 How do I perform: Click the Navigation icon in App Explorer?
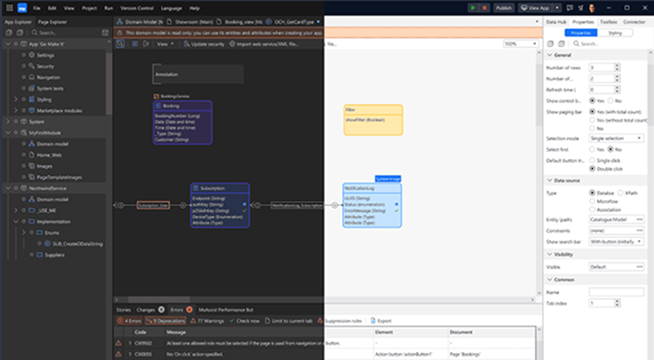pyautogui.click(x=32, y=77)
